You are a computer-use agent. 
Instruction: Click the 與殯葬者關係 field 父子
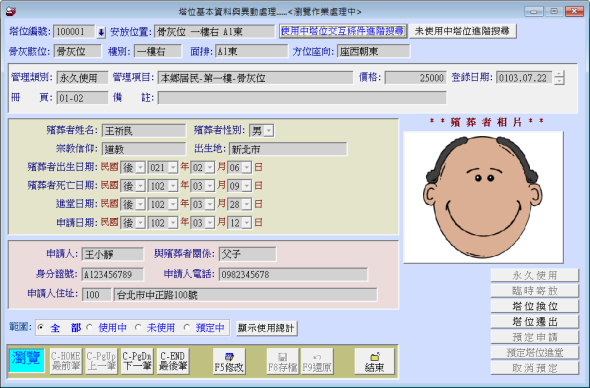(248, 254)
